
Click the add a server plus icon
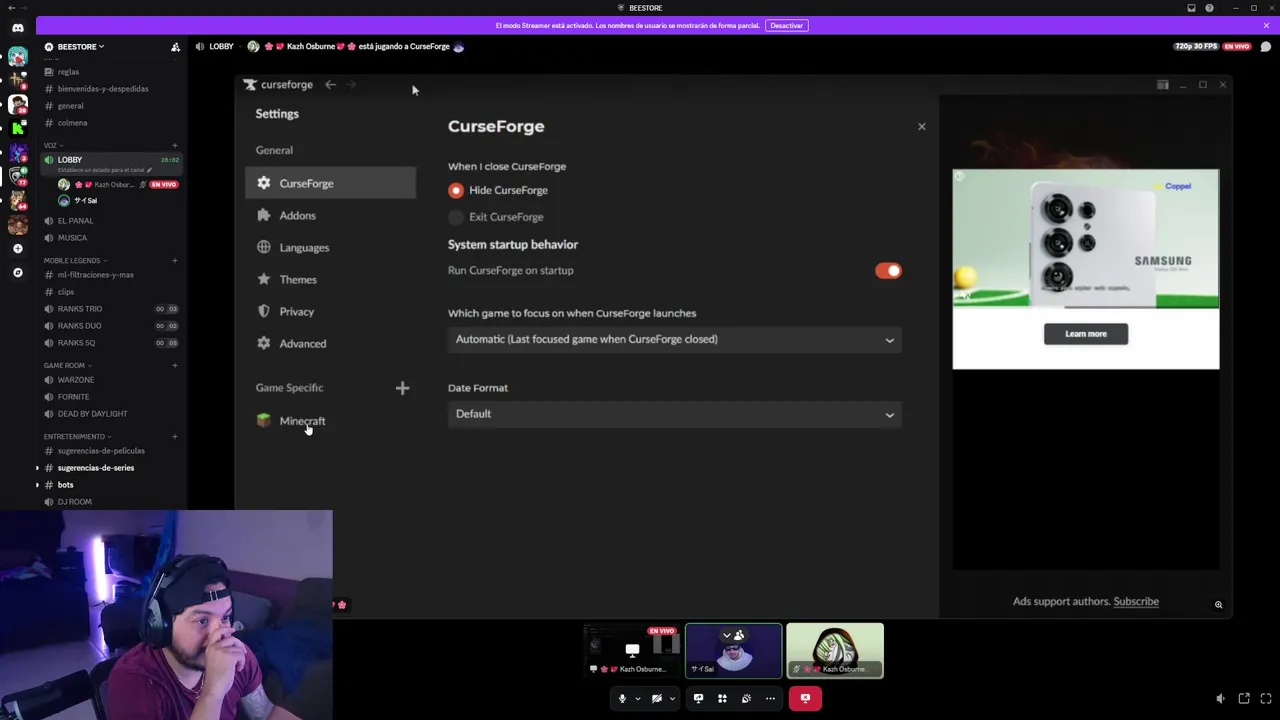pyautogui.click(x=17, y=248)
